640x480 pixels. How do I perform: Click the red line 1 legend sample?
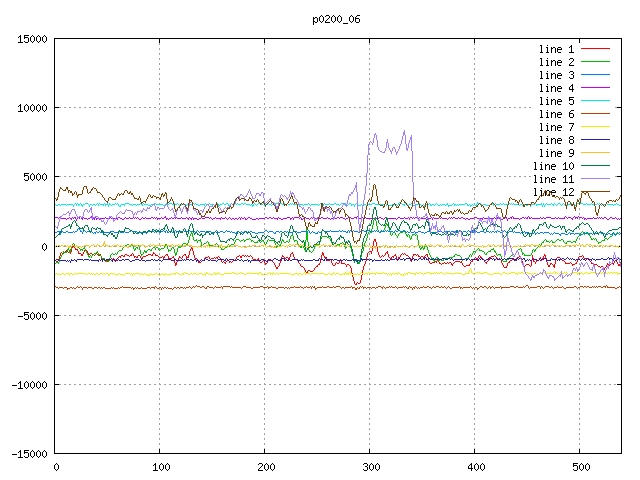click(x=595, y=49)
